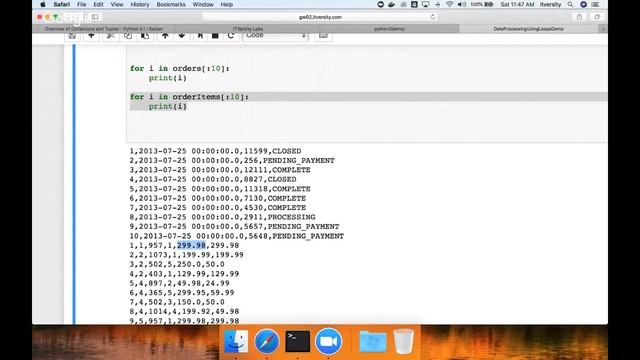Open the File menu
The image size is (640, 360).
click(82, 4)
